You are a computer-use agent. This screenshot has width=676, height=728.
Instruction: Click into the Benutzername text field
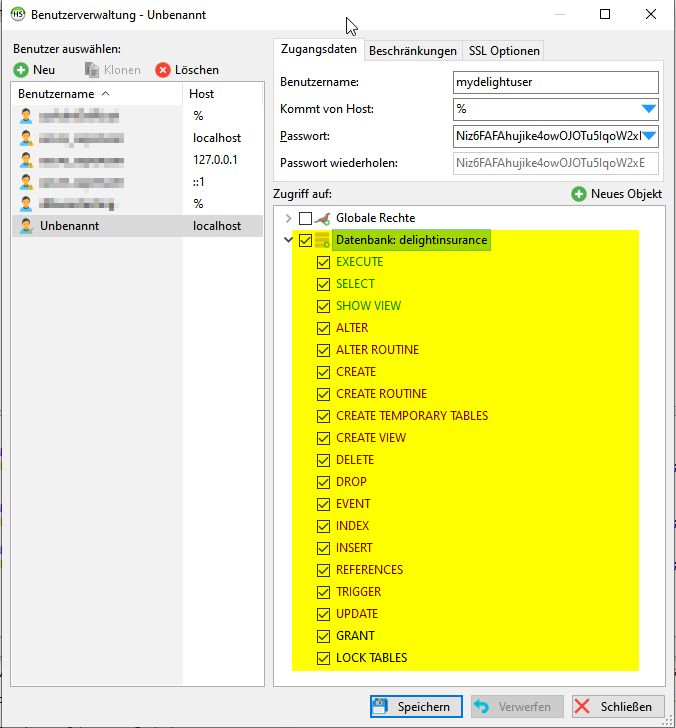point(555,82)
